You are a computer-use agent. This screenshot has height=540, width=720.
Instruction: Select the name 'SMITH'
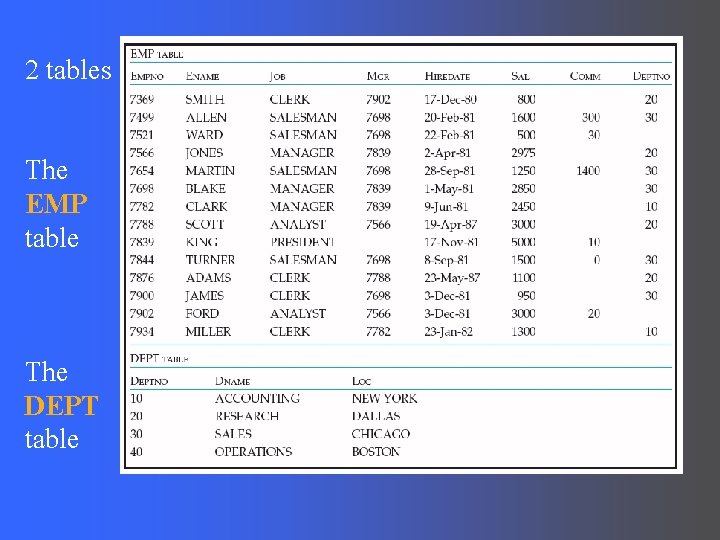(205, 100)
